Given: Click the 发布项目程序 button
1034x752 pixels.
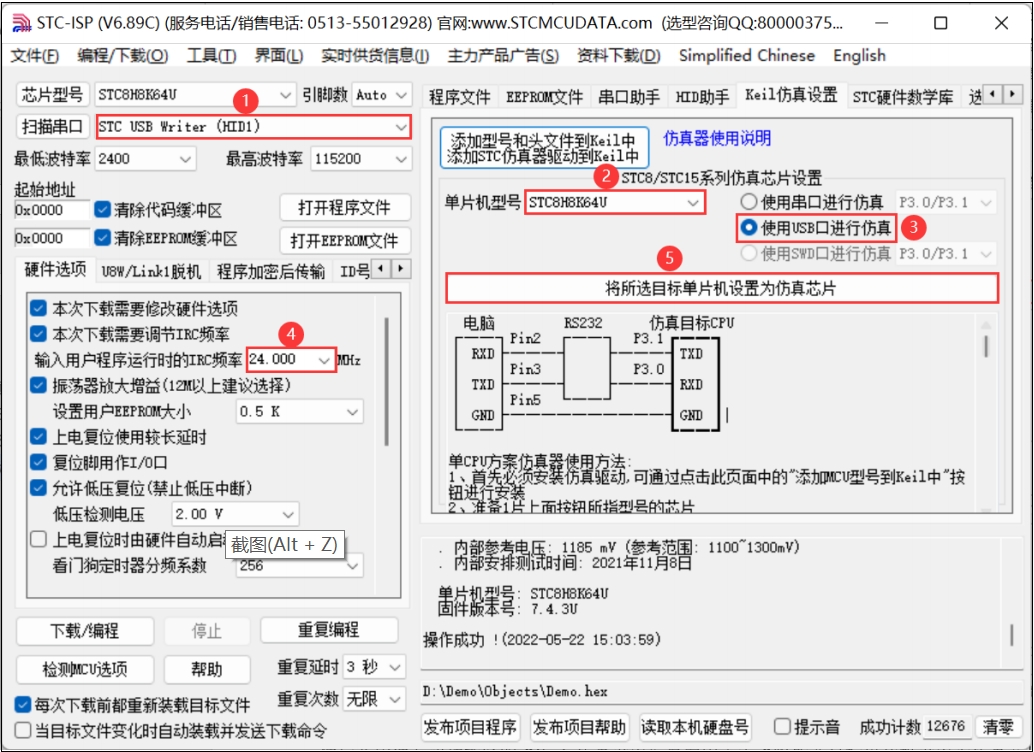Looking at the screenshot, I should [x=470, y=728].
